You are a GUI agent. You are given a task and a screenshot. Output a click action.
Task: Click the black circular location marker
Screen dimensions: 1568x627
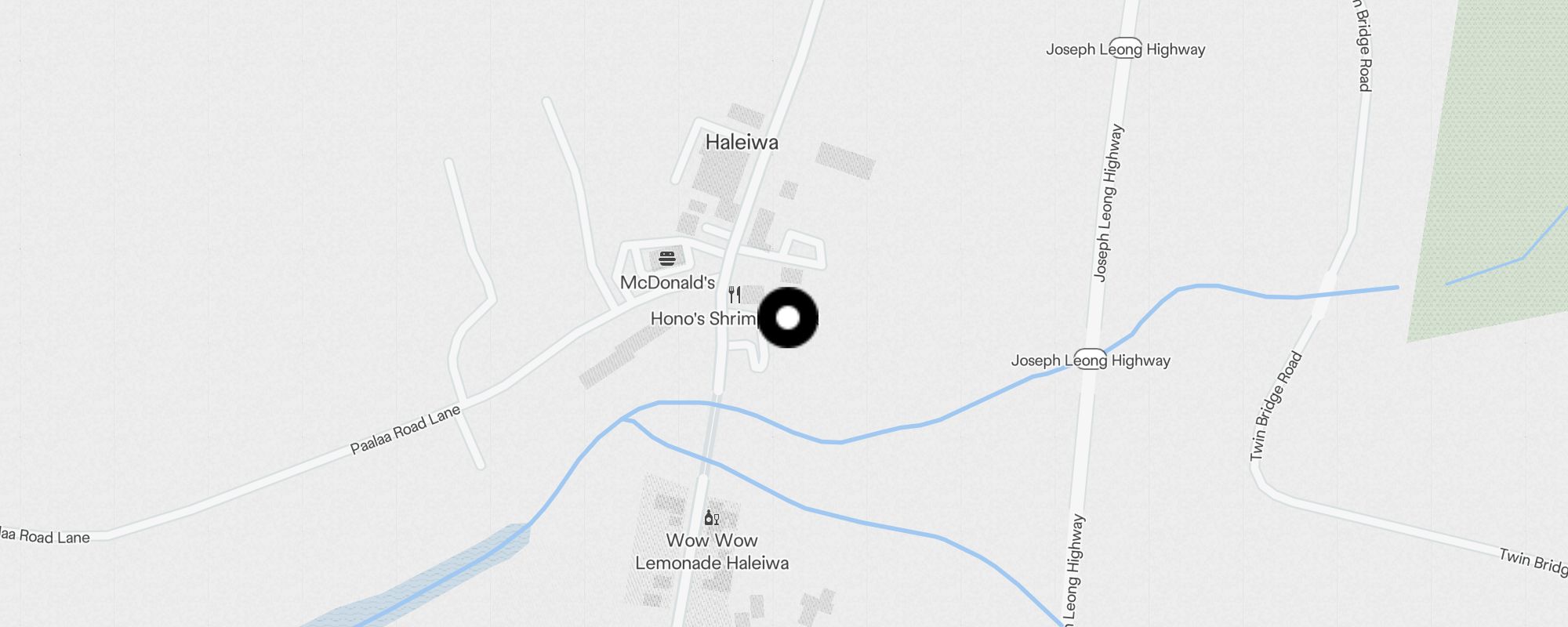(788, 317)
